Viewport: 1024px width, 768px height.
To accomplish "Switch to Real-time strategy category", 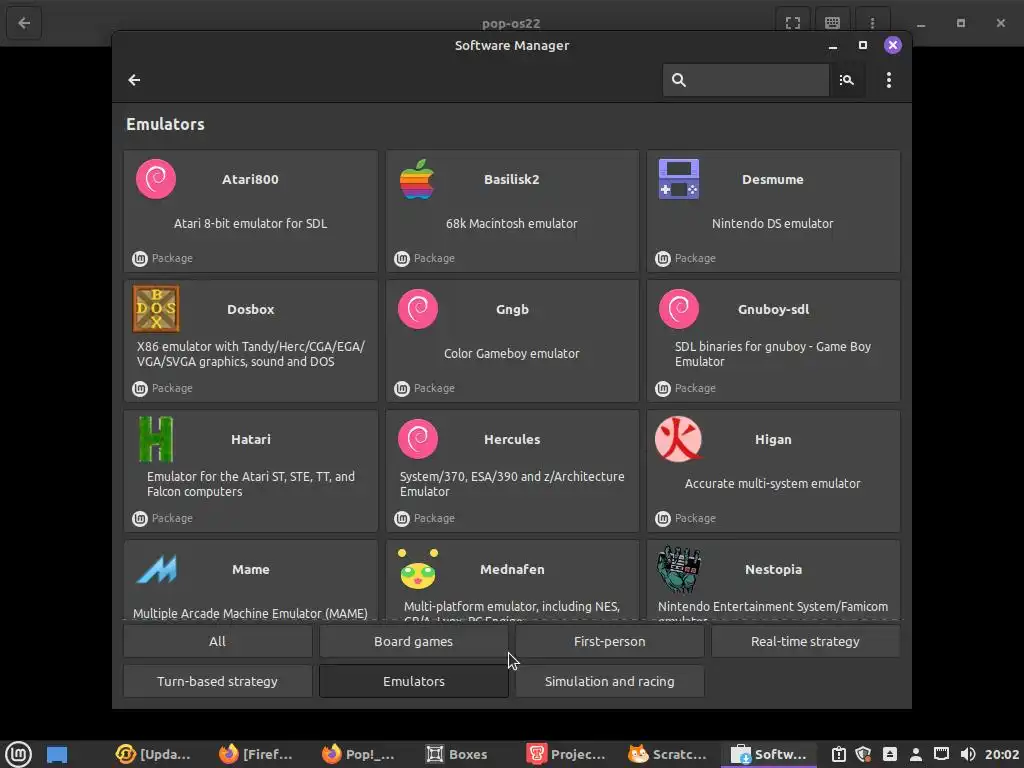I will 805,641.
